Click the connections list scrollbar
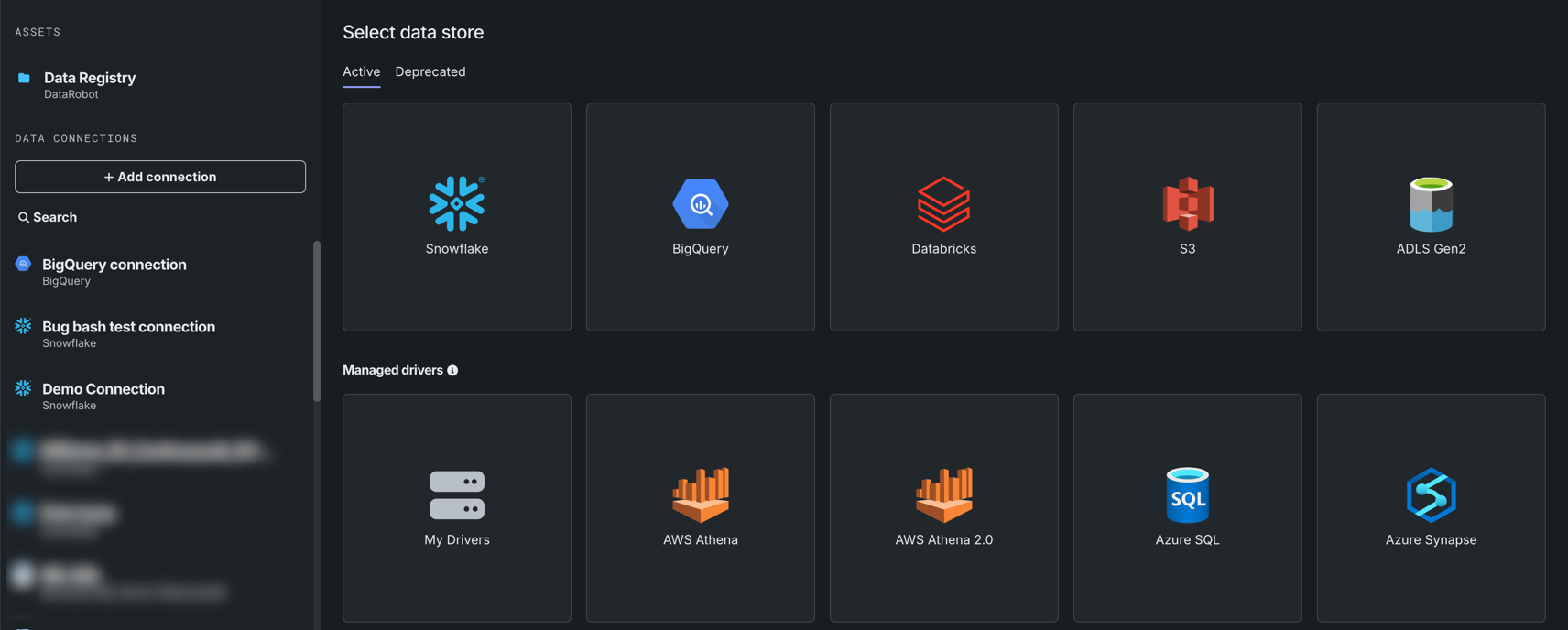The width and height of the screenshot is (1568, 630). (x=317, y=320)
